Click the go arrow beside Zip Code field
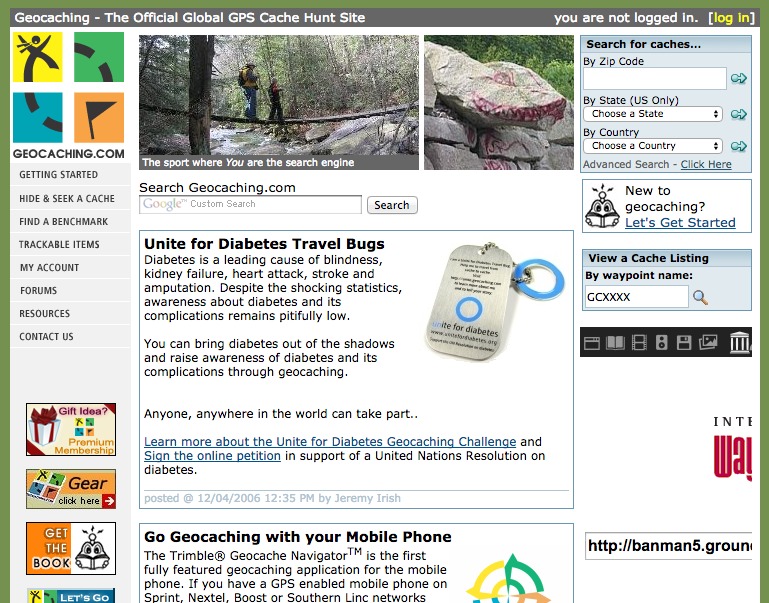The image size is (769, 603). coord(739,78)
